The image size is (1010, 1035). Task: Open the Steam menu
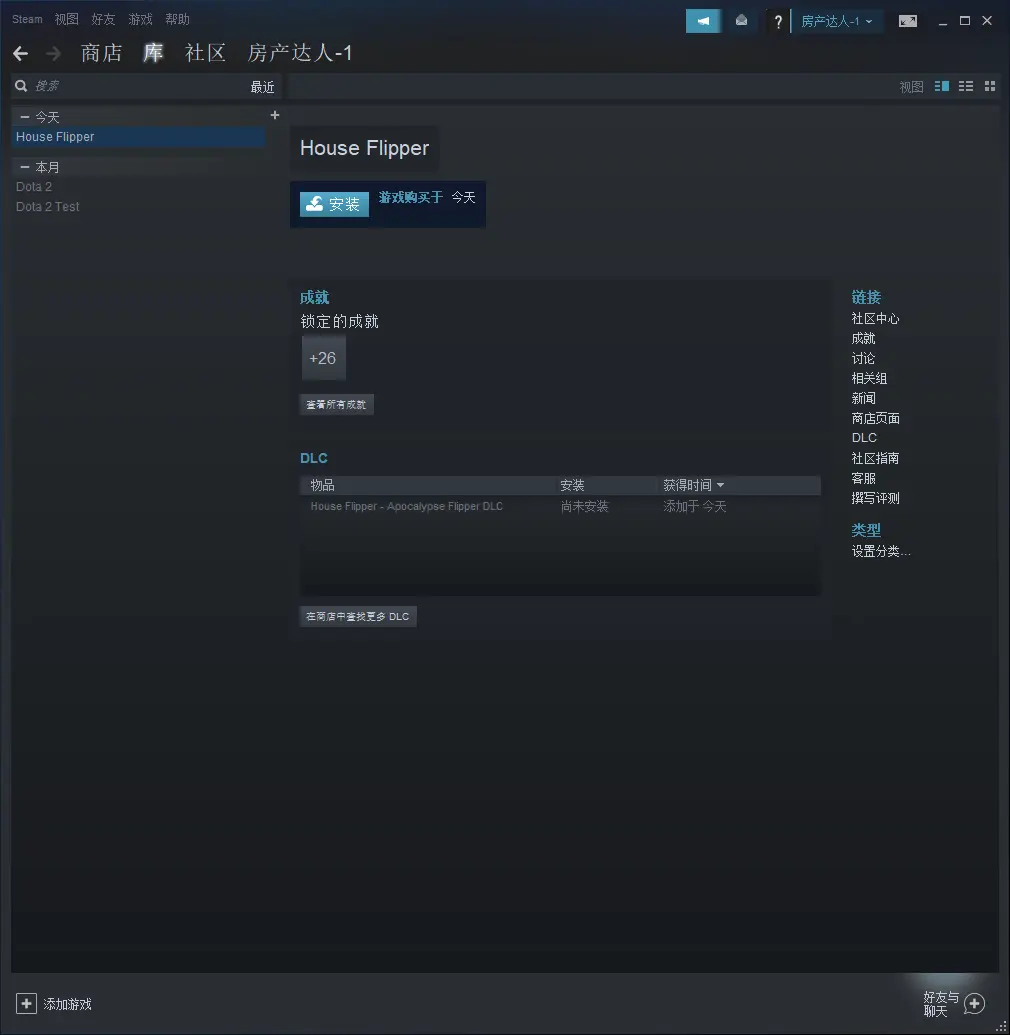click(x=27, y=19)
